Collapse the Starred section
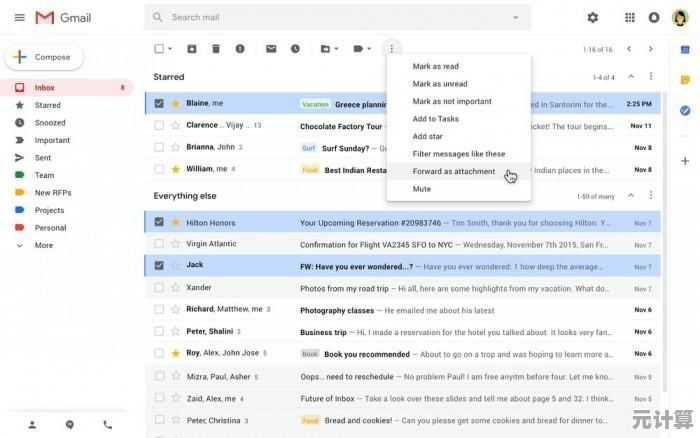 point(630,77)
